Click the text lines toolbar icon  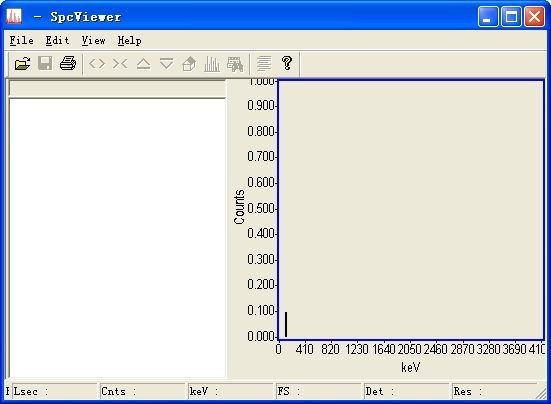click(264, 64)
